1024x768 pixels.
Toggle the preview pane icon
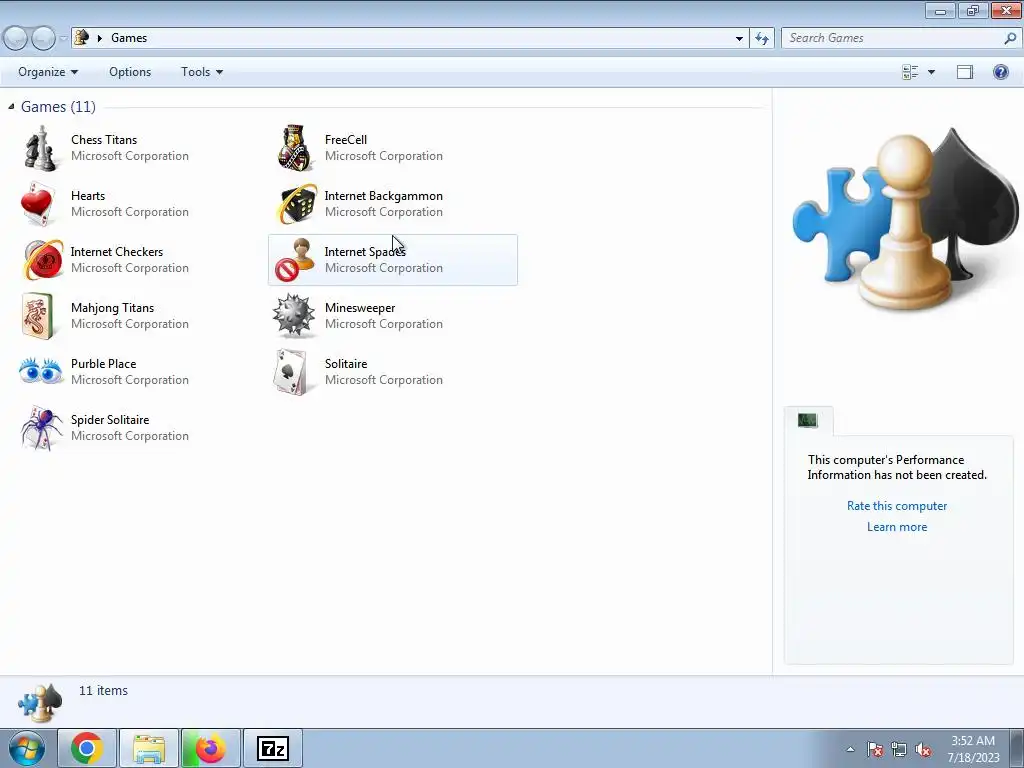tap(965, 72)
